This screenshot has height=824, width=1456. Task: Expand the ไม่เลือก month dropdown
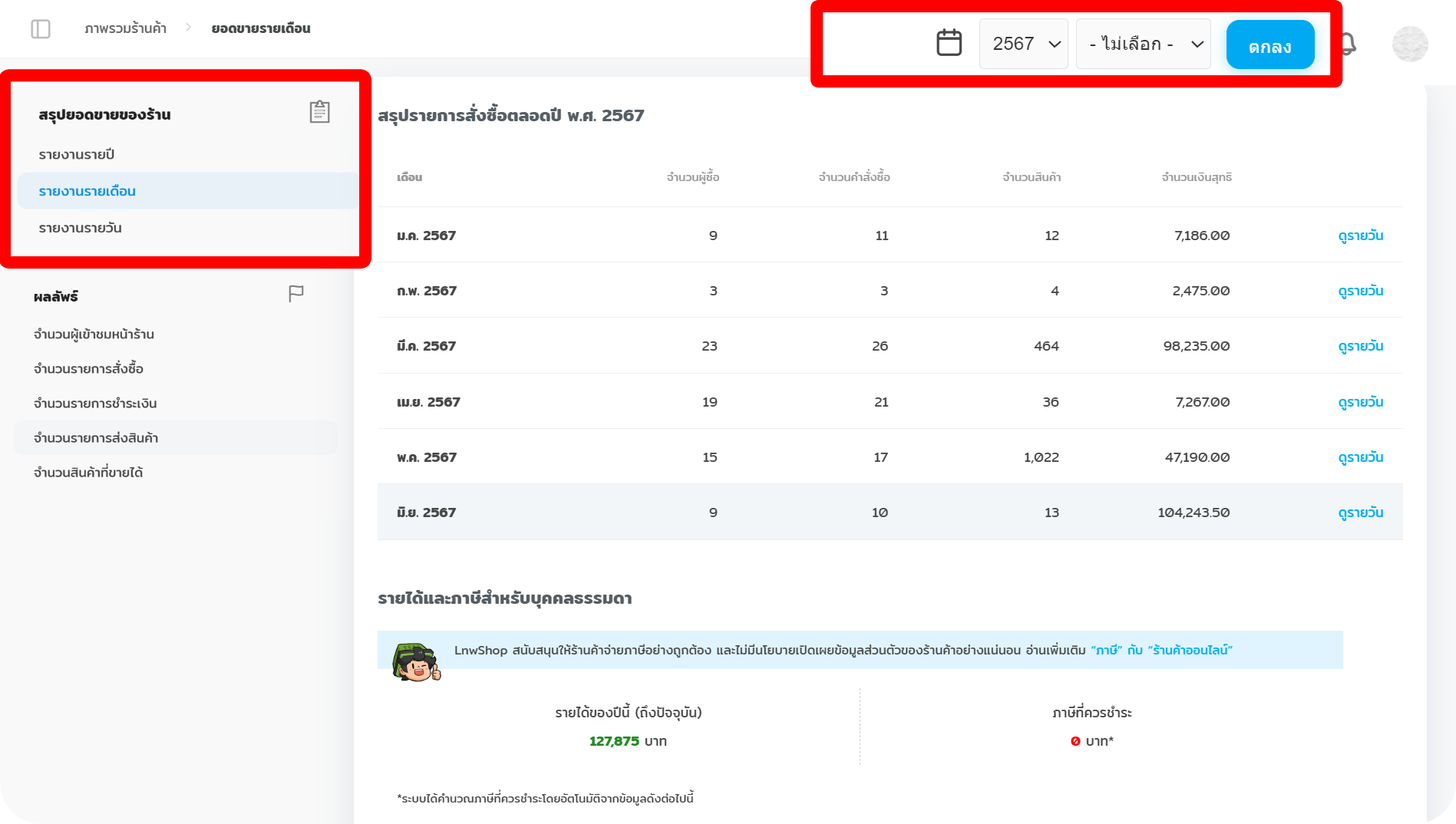click(1143, 44)
